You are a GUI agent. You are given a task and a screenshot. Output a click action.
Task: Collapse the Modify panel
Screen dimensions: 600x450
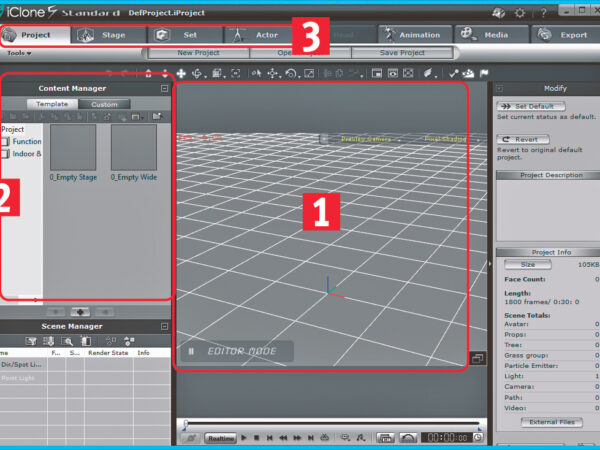(501, 88)
